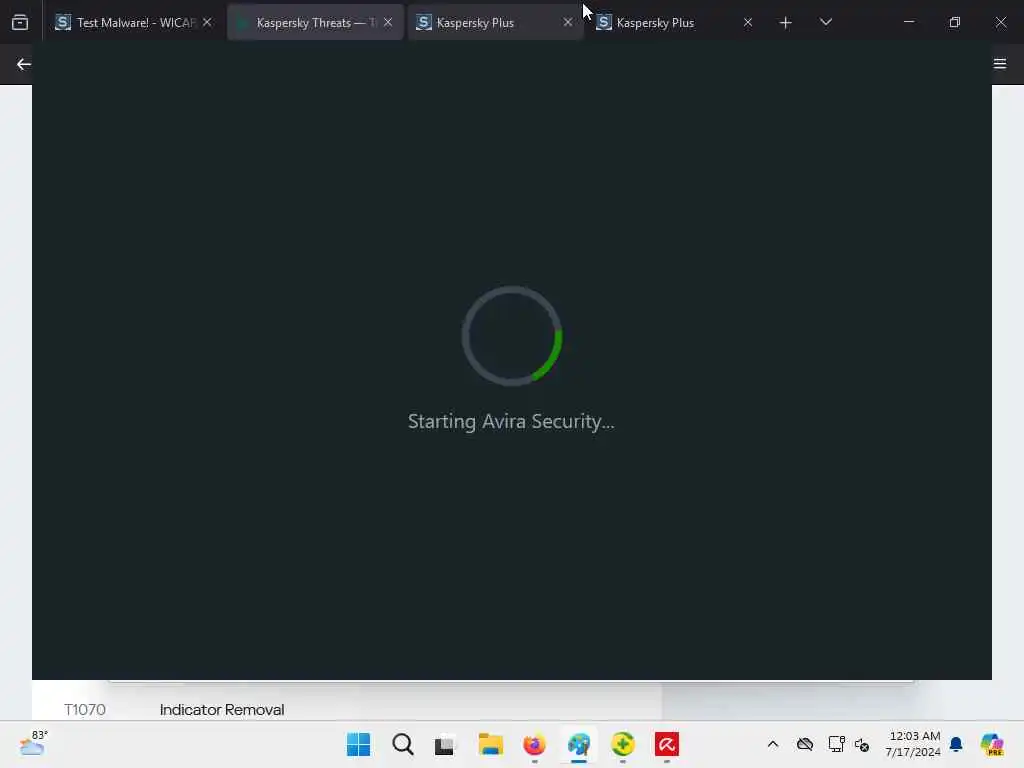Open the notifications bell icon
This screenshot has height=768, width=1024.
(x=957, y=744)
